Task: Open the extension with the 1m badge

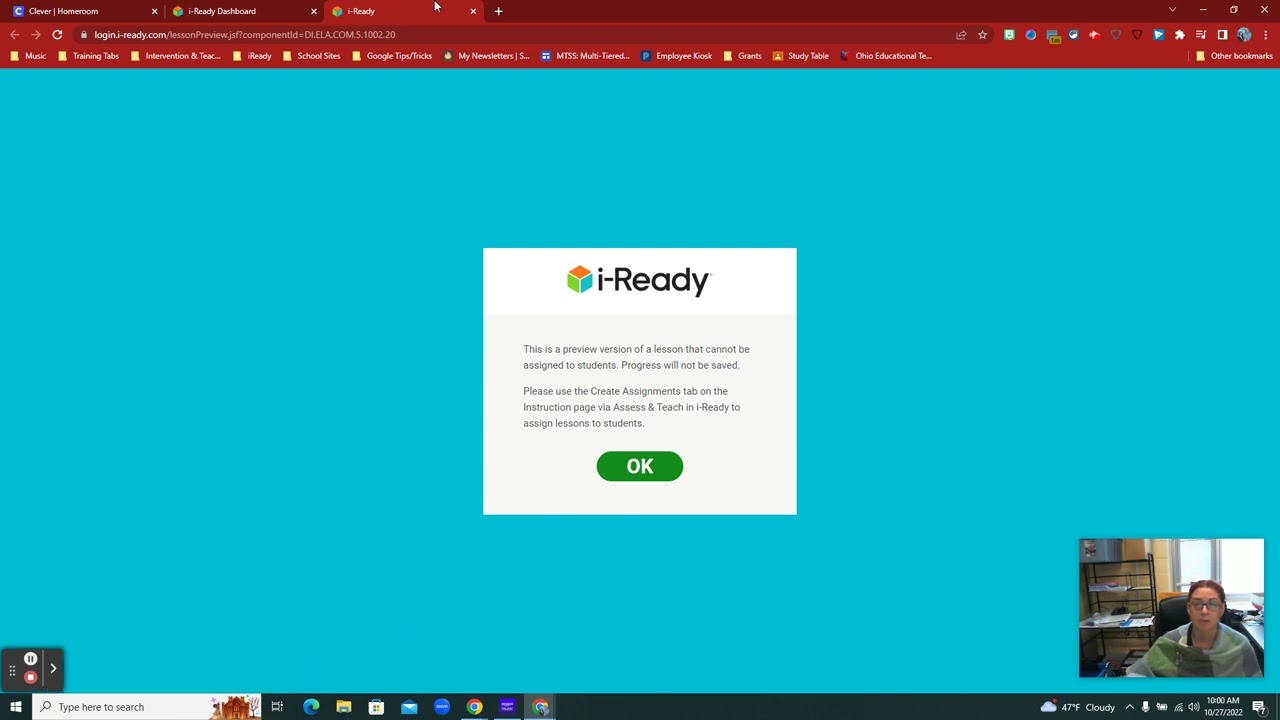Action: 1052,36
